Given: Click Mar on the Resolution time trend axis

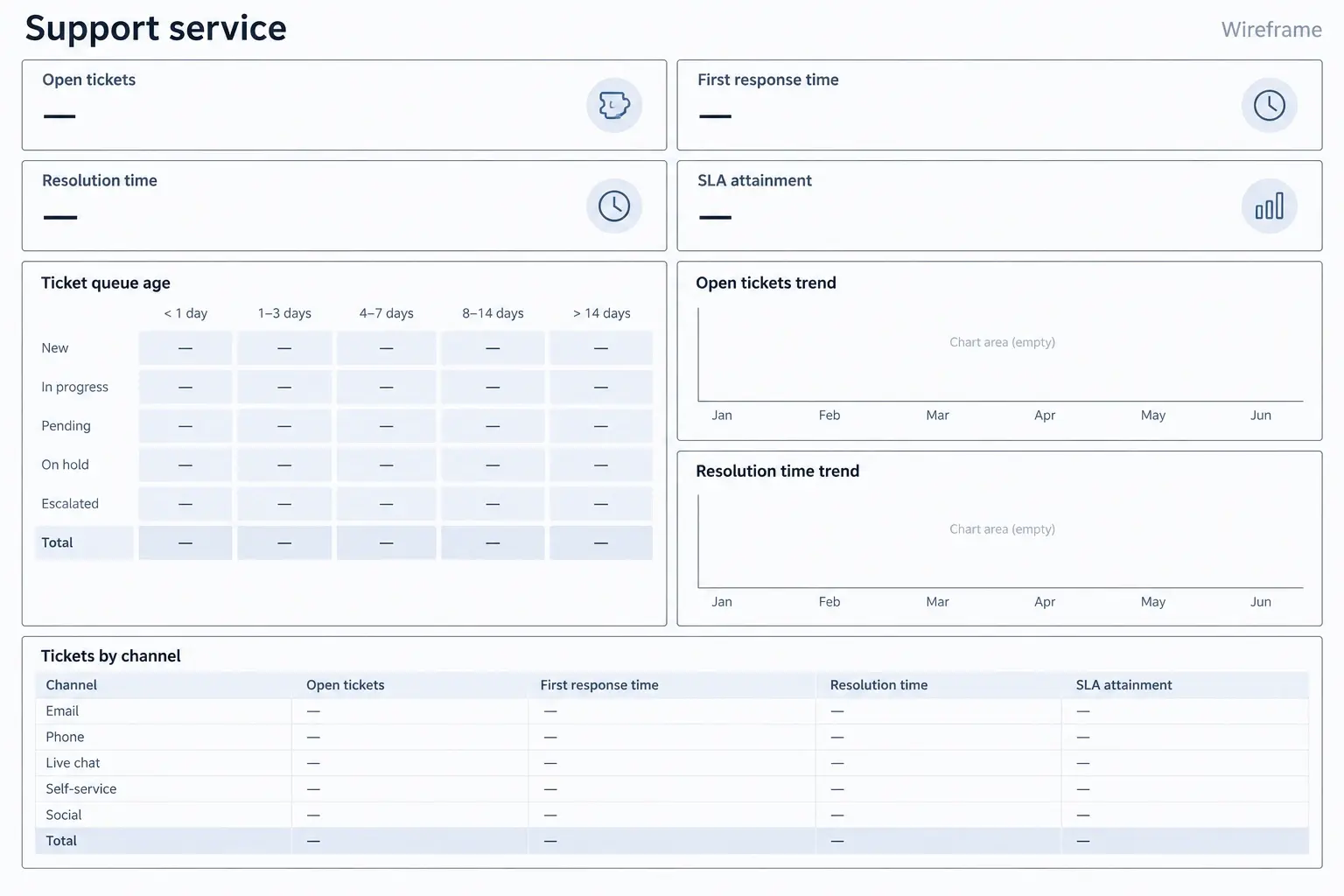Looking at the screenshot, I should coord(937,602).
